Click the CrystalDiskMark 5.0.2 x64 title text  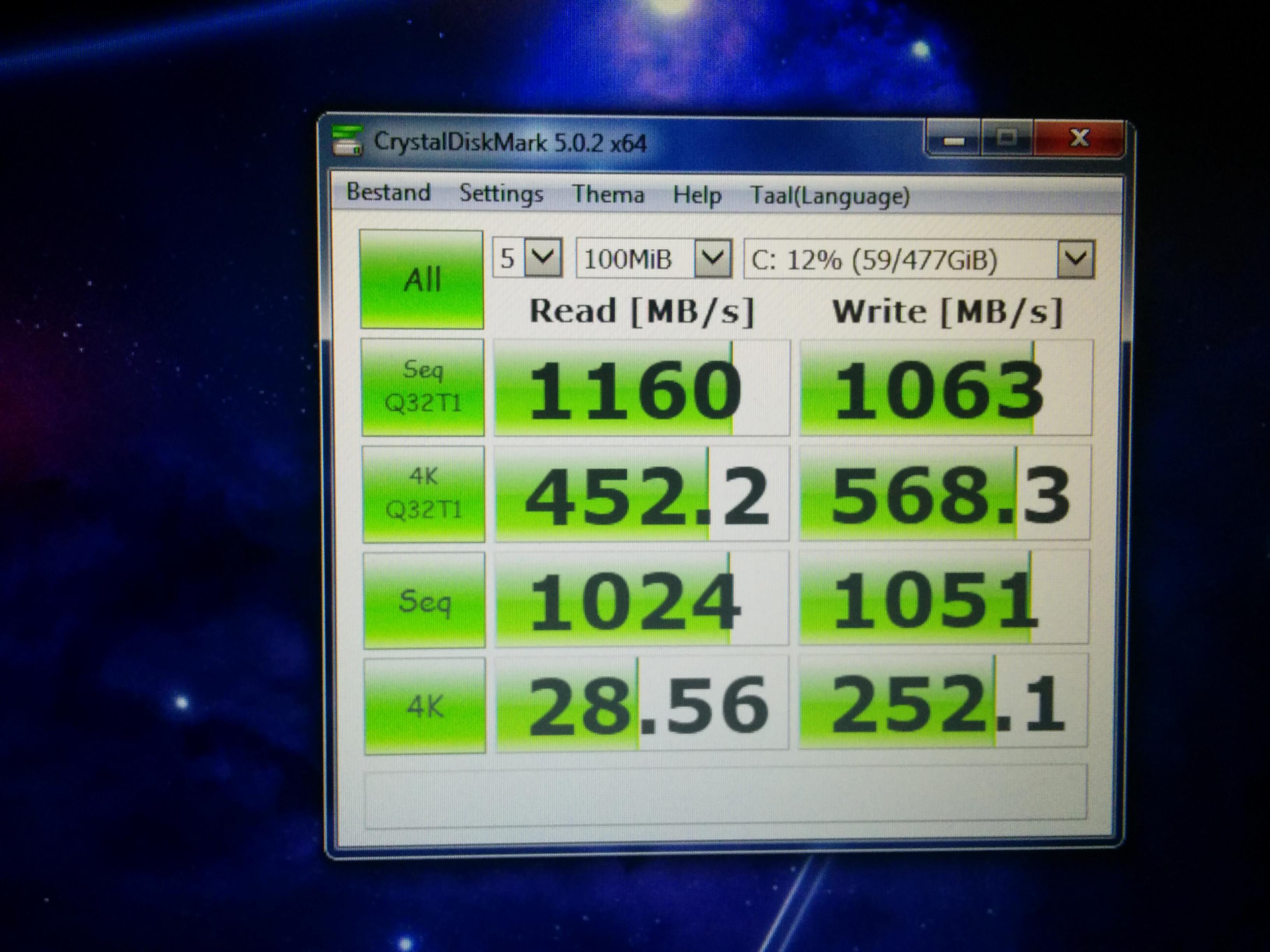pos(510,142)
